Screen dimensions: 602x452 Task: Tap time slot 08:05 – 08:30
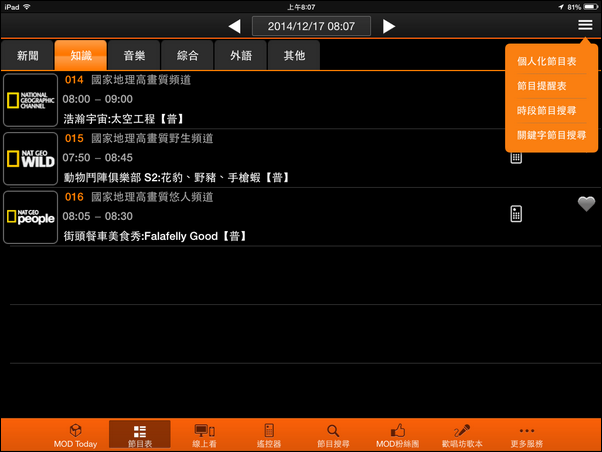point(98,216)
